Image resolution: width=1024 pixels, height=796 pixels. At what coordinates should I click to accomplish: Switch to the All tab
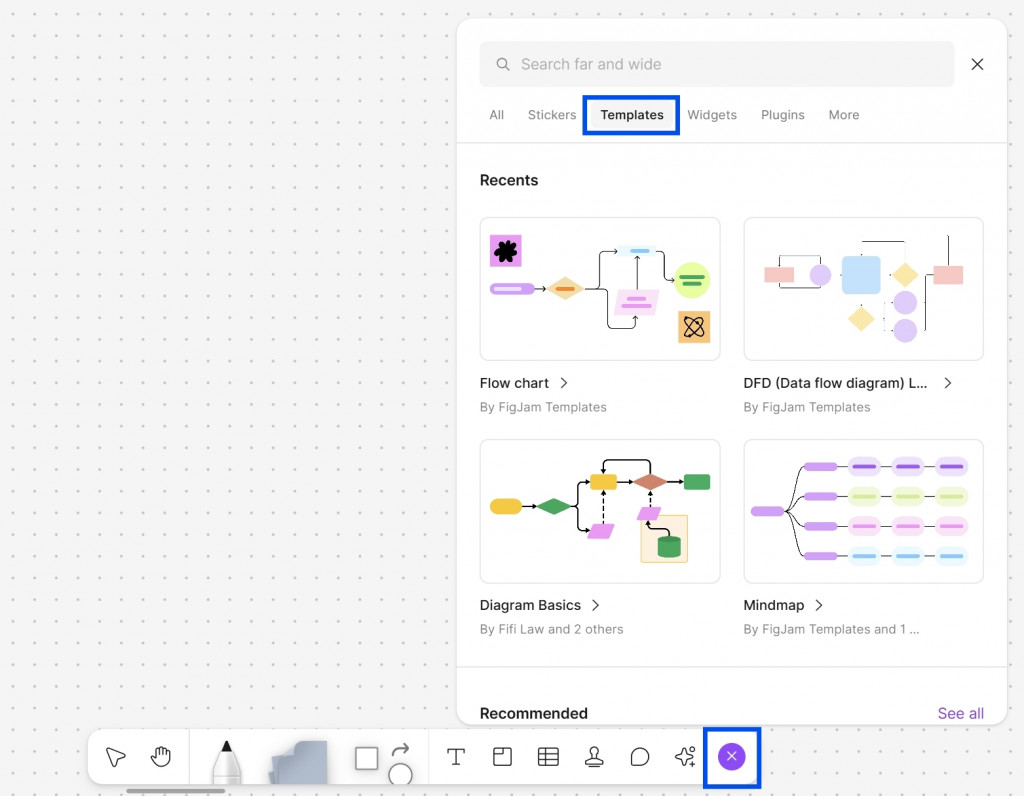tap(496, 115)
